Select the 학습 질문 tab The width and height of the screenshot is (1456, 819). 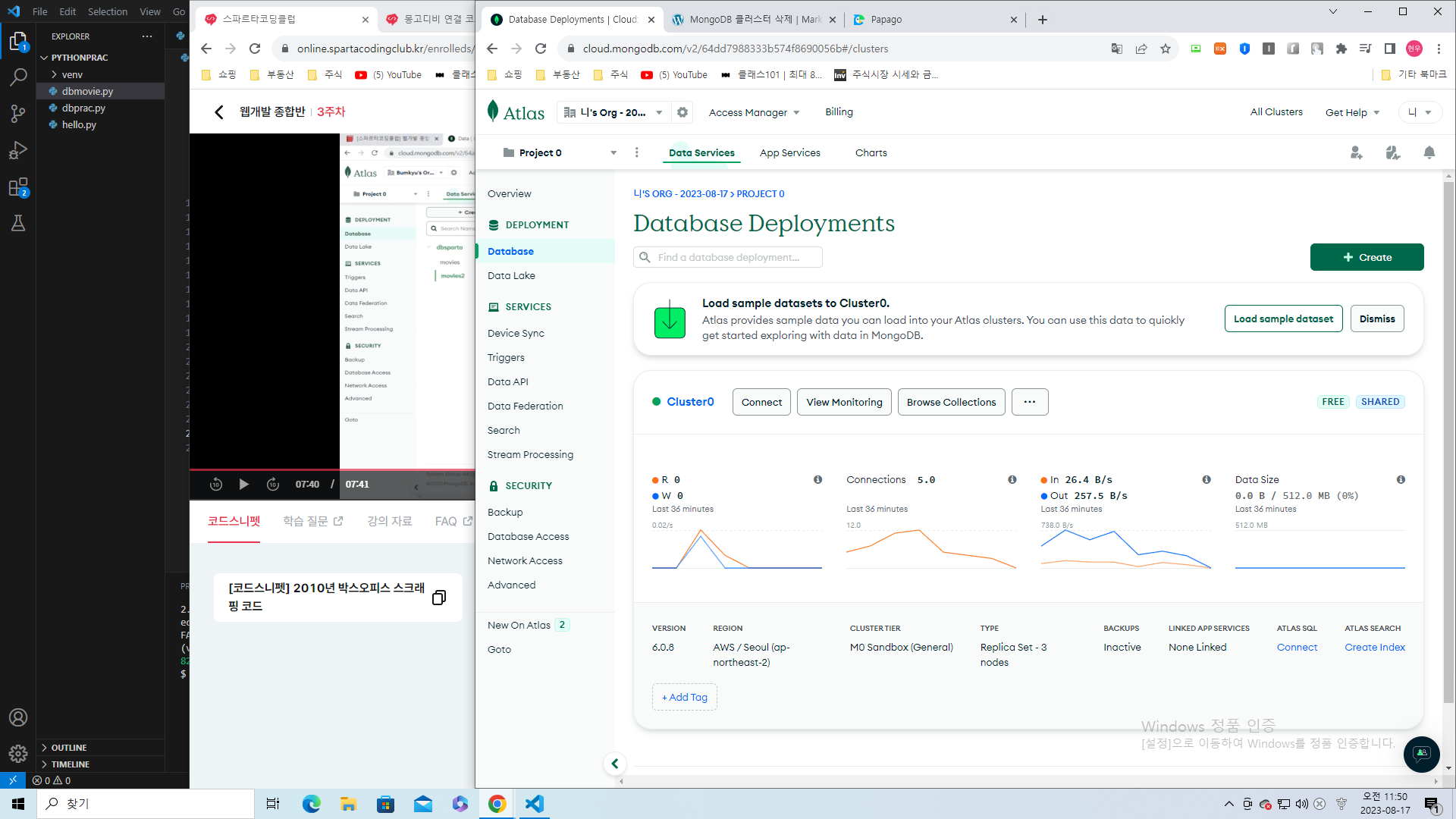click(313, 521)
